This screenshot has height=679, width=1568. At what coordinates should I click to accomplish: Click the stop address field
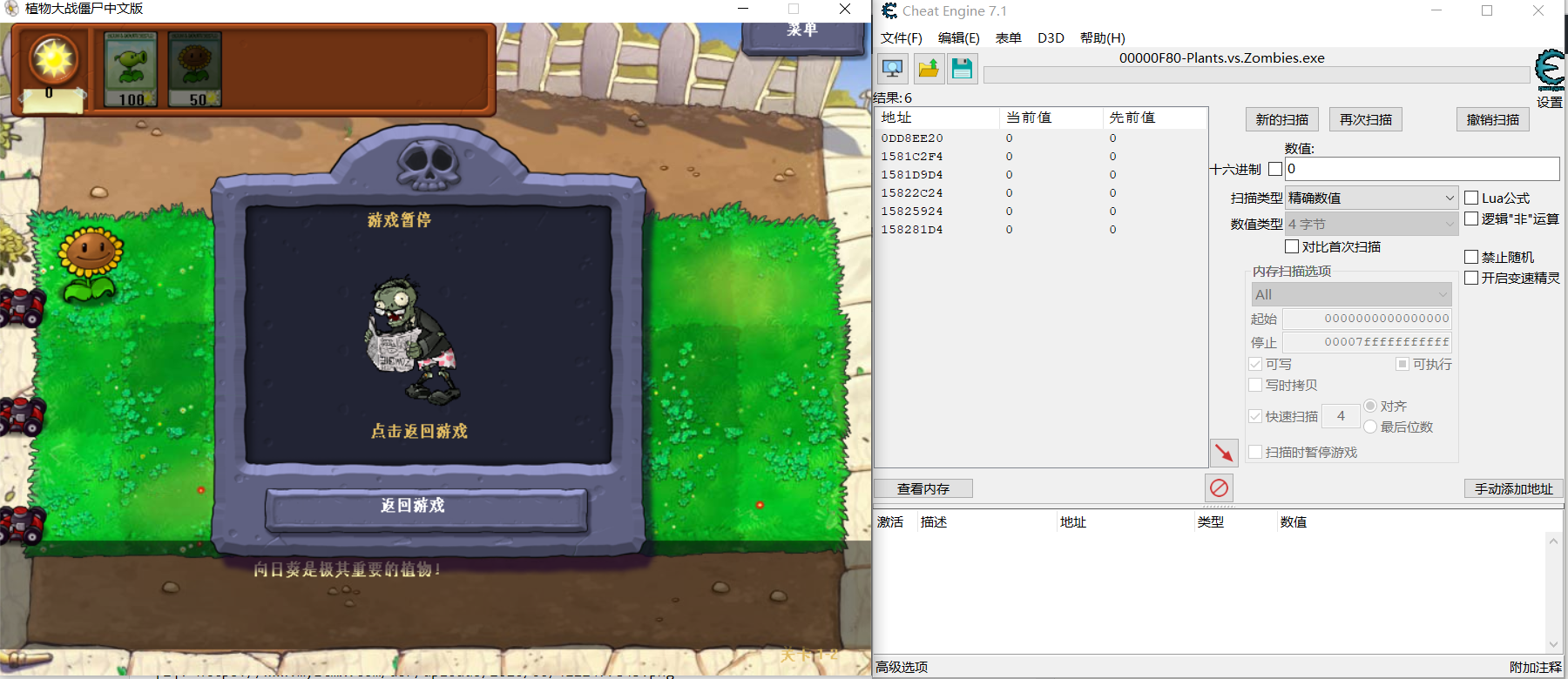coord(1367,342)
